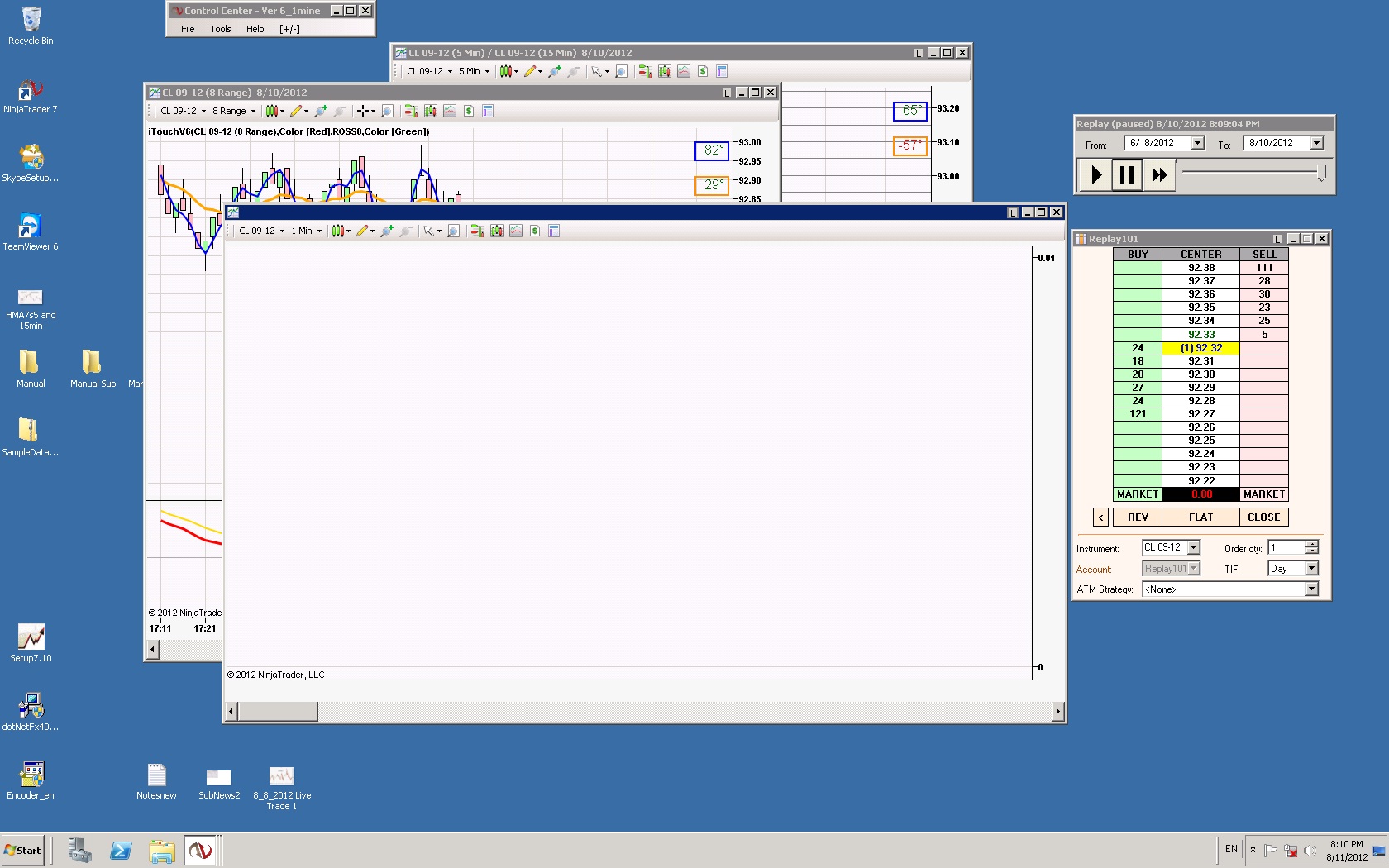
Task: Open Strategies dollar icon in 1 Min chart
Action: pyautogui.click(x=535, y=231)
